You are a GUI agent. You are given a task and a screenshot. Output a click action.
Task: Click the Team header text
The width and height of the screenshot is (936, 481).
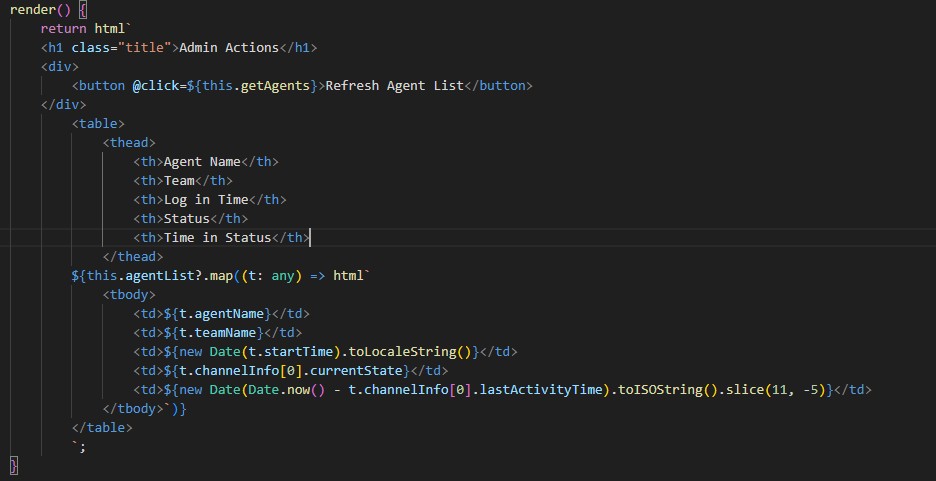click(179, 181)
